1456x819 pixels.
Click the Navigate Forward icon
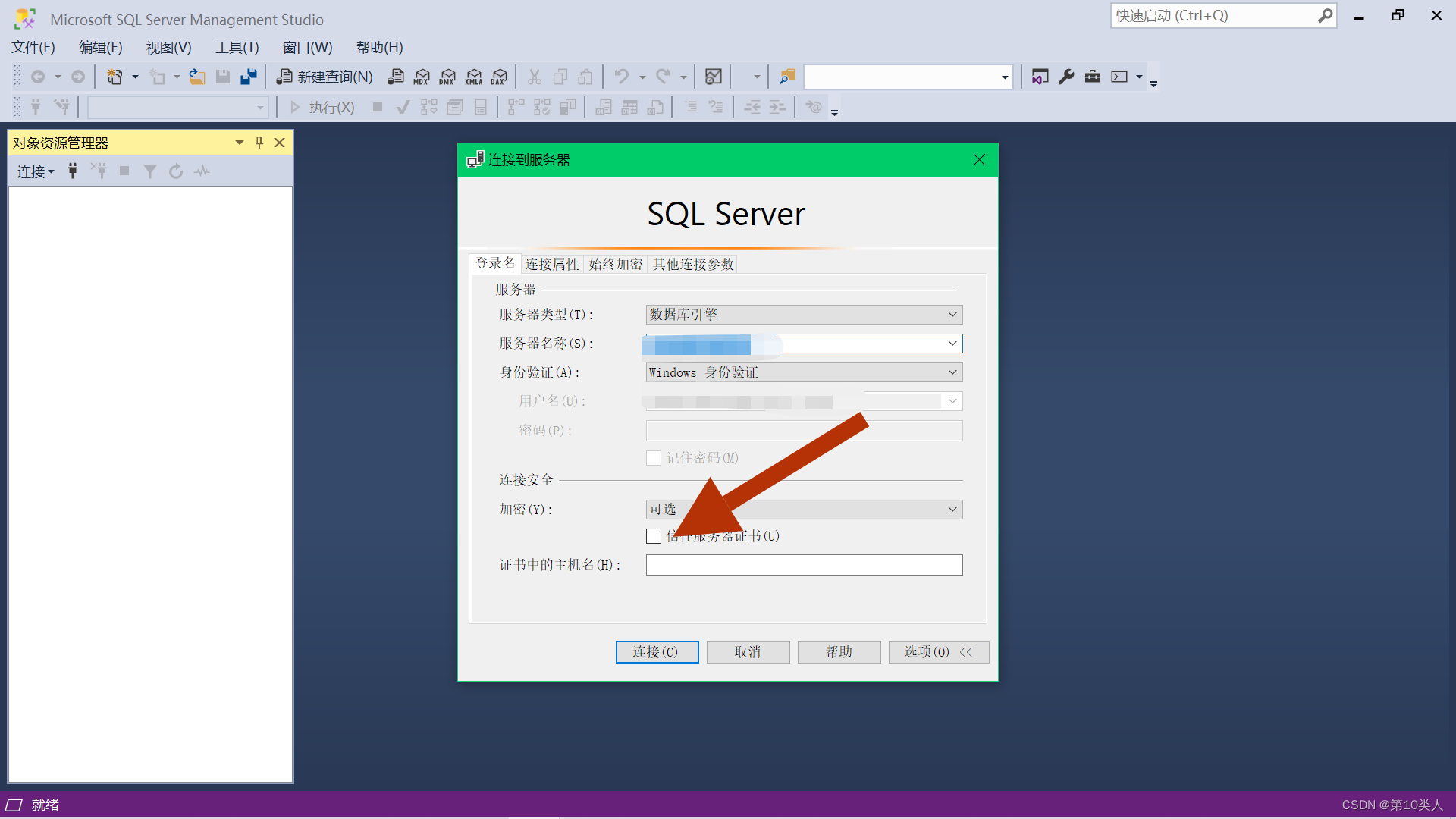(78, 77)
